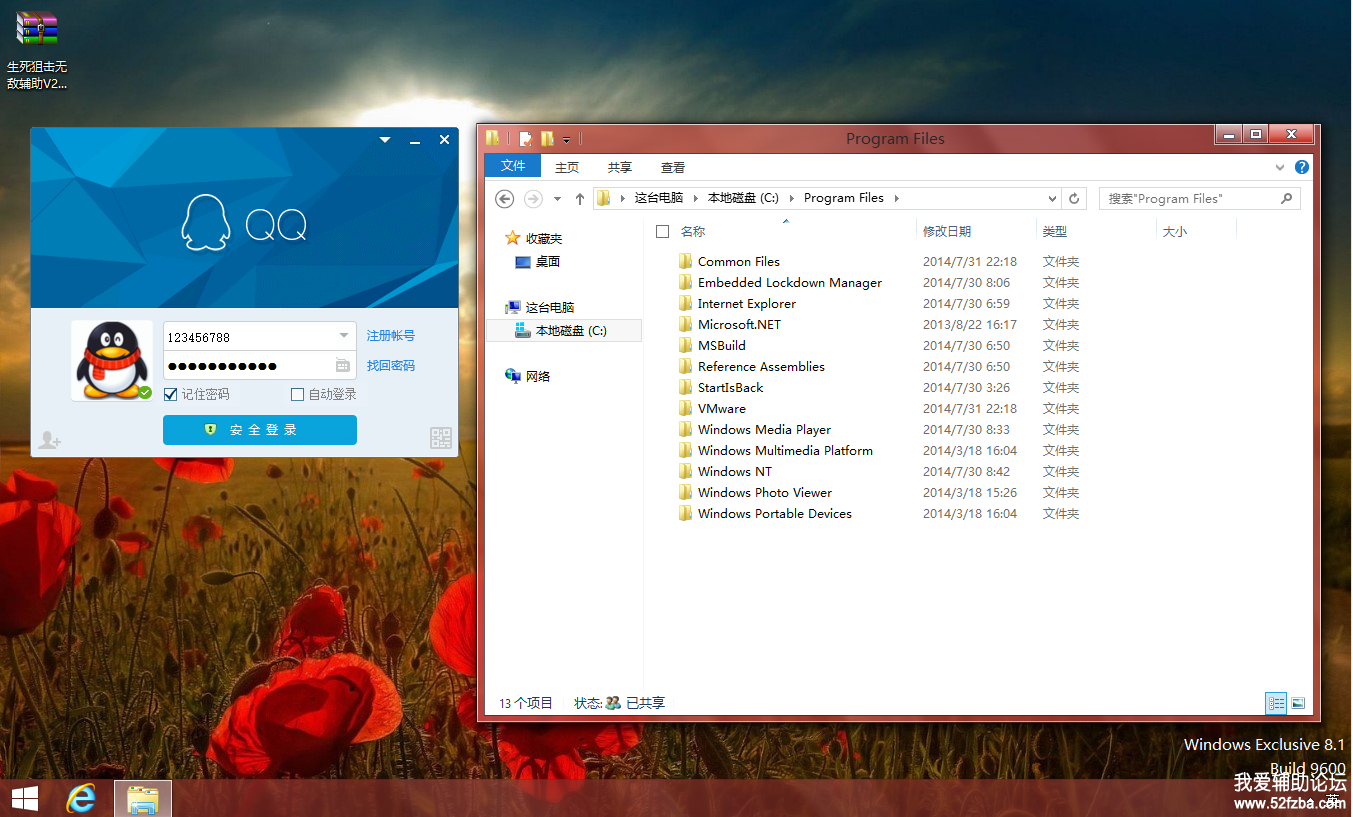Click the QQ QR code login icon
The image size is (1353, 817).
tap(440, 438)
